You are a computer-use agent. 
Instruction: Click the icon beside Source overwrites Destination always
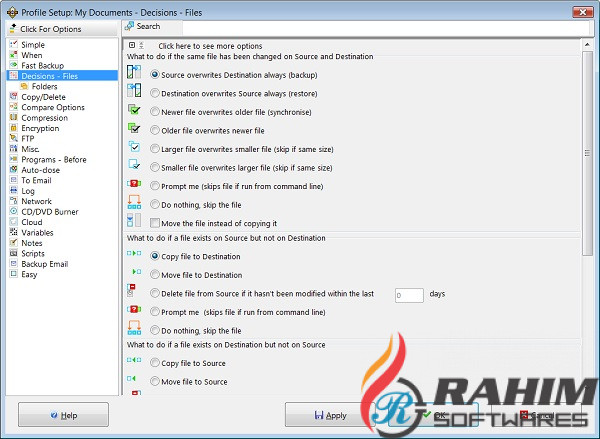(x=134, y=72)
